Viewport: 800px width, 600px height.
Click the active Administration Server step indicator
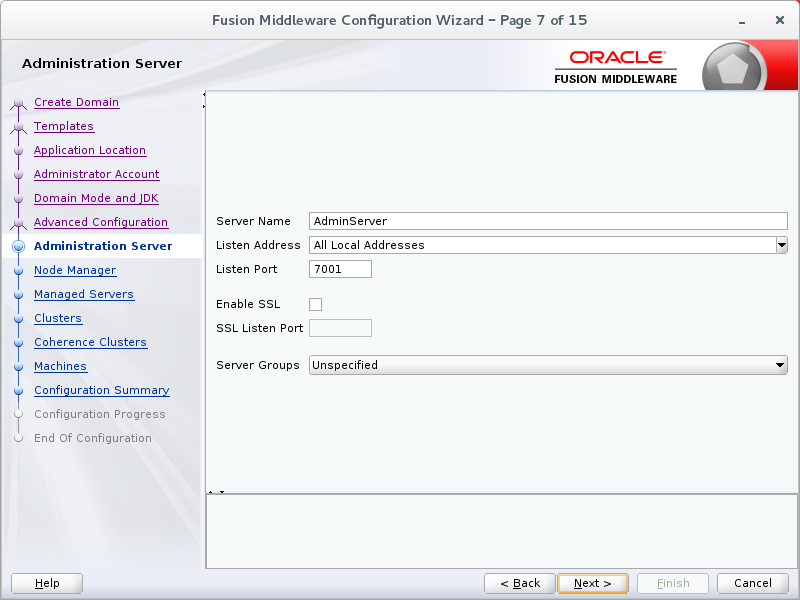click(18, 246)
